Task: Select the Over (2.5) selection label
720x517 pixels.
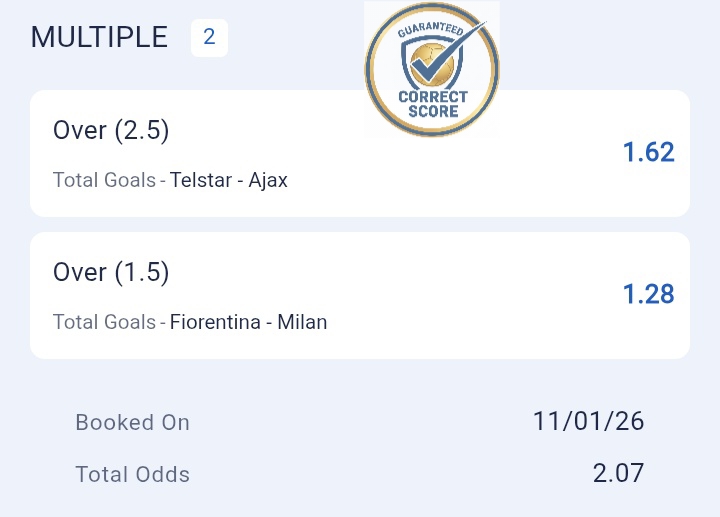Action: pos(111,130)
